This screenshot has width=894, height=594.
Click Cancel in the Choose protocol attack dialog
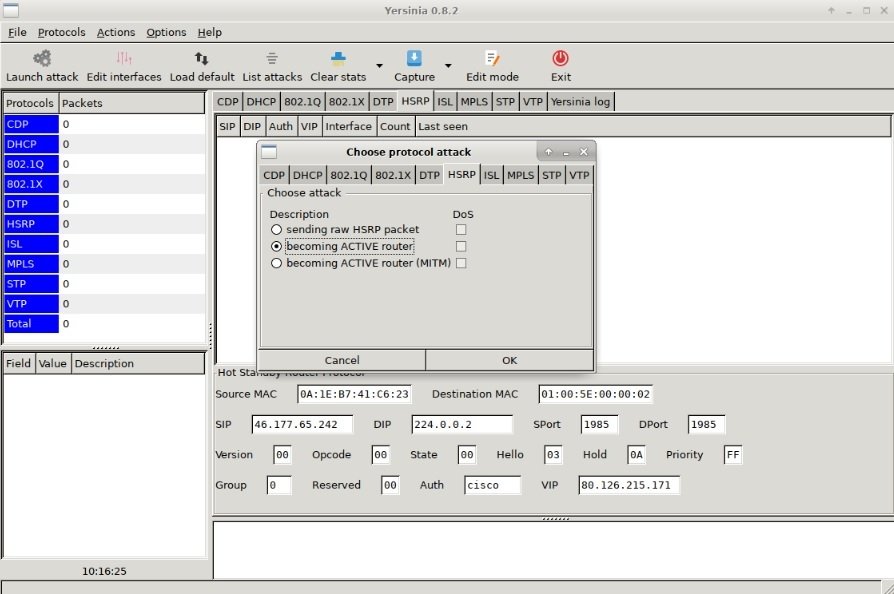click(x=342, y=360)
